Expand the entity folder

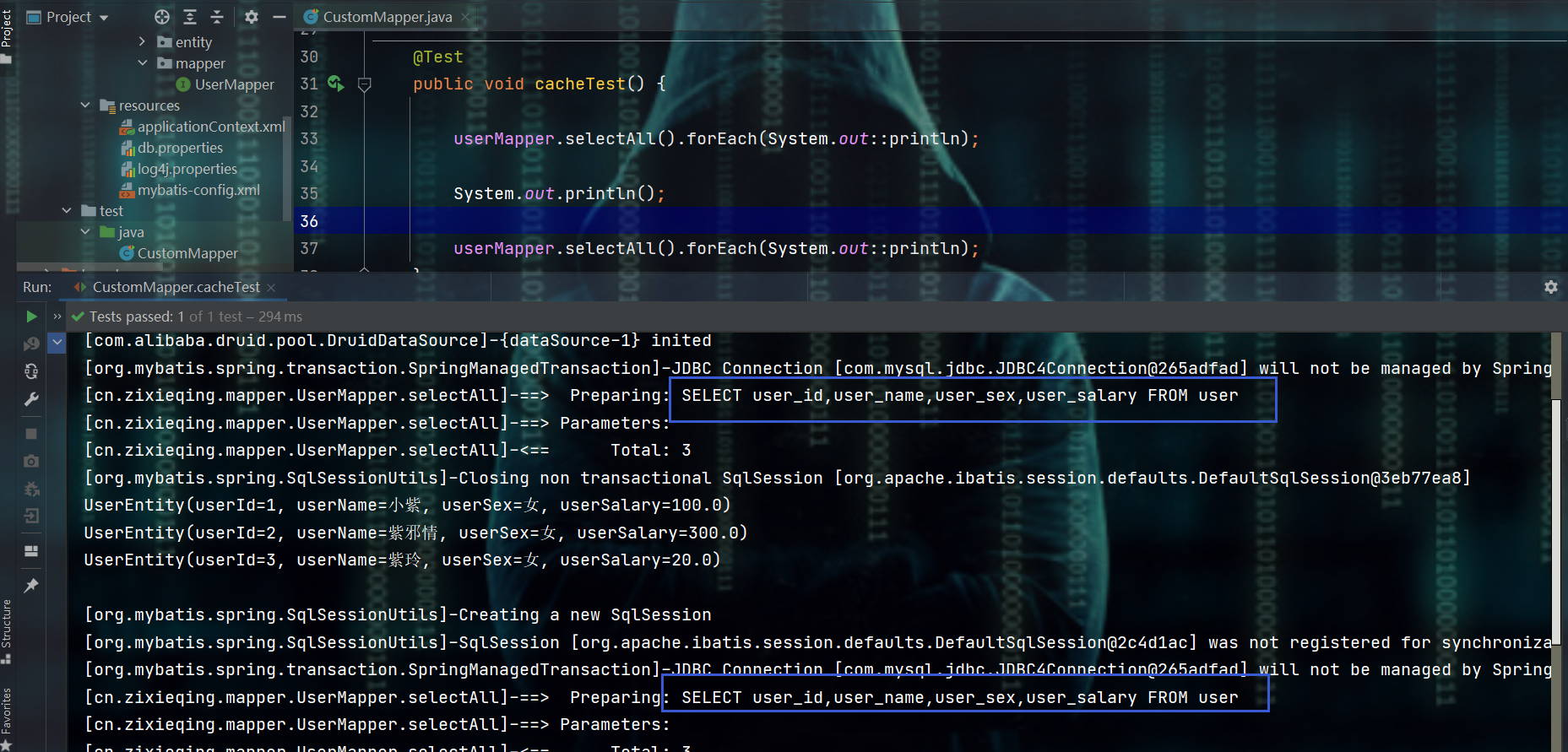[x=142, y=41]
